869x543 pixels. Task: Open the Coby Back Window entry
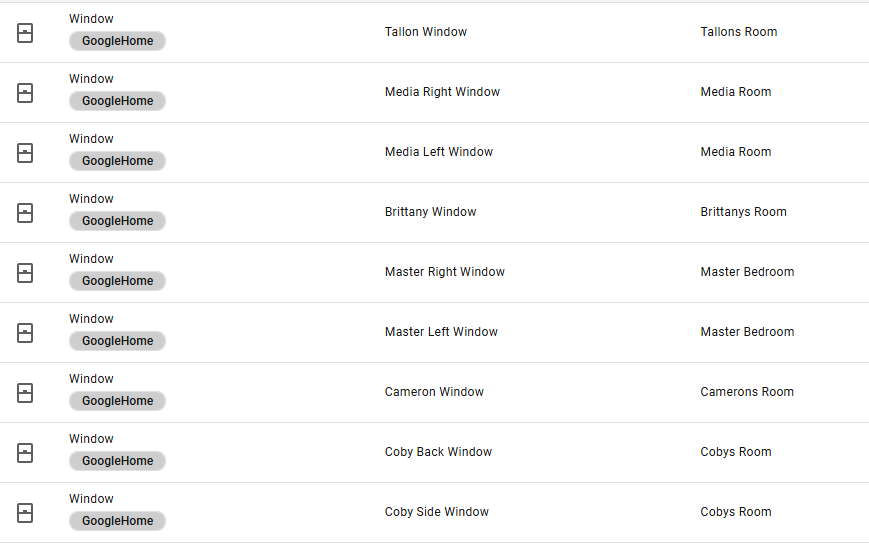438,452
